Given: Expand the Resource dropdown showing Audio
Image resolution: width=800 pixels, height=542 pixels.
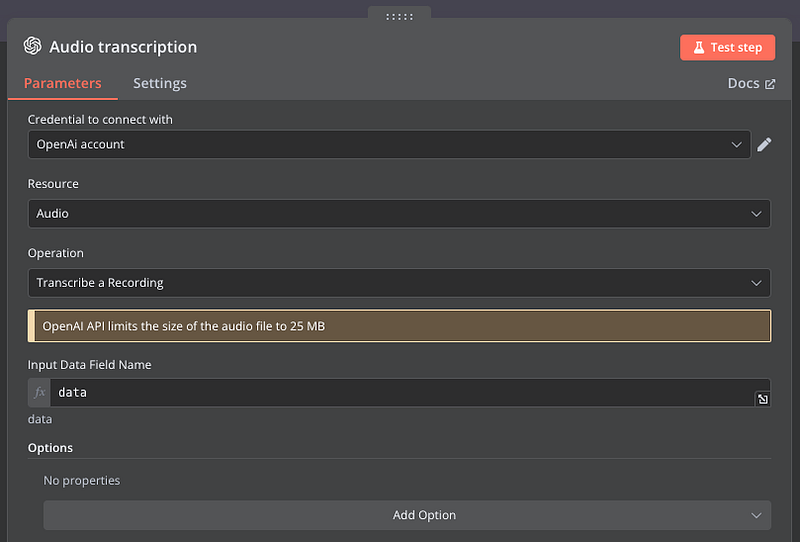Looking at the screenshot, I should coord(399,213).
